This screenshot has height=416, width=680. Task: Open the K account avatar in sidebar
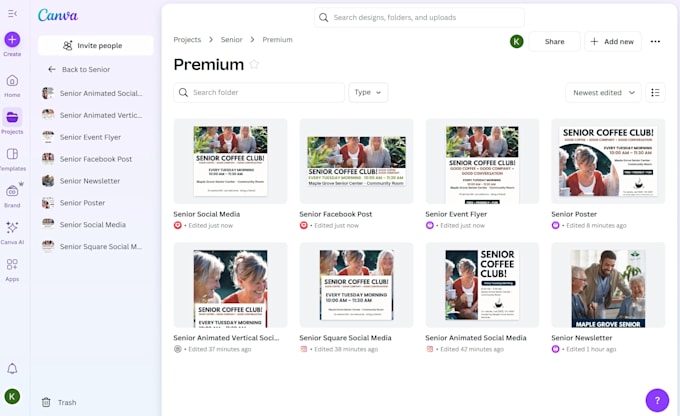[12, 396]
